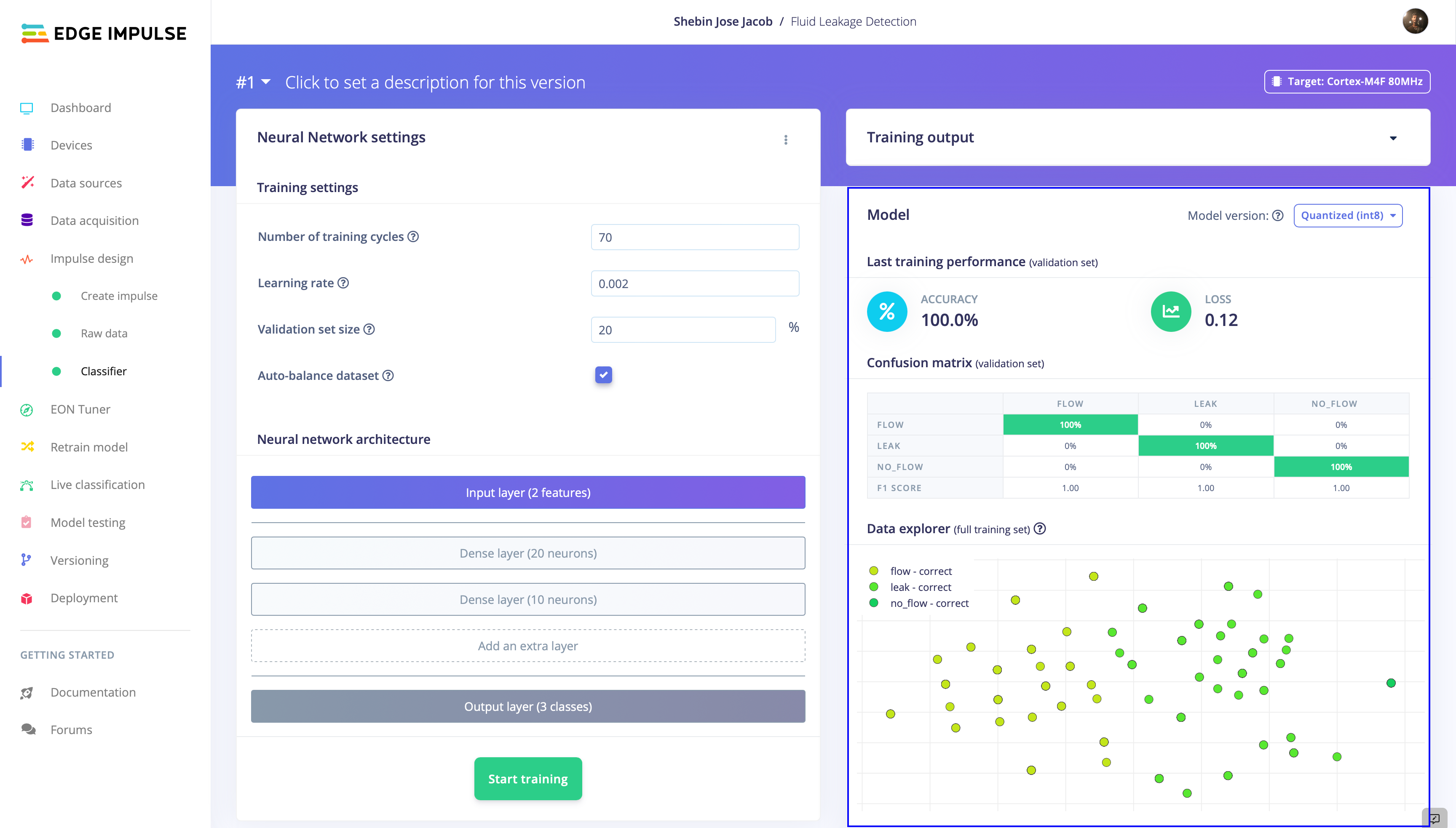The width and height of the screenshot is (1456, 828).
Task: Click the Model testing sidebar icon
Action: pos(27,521)
